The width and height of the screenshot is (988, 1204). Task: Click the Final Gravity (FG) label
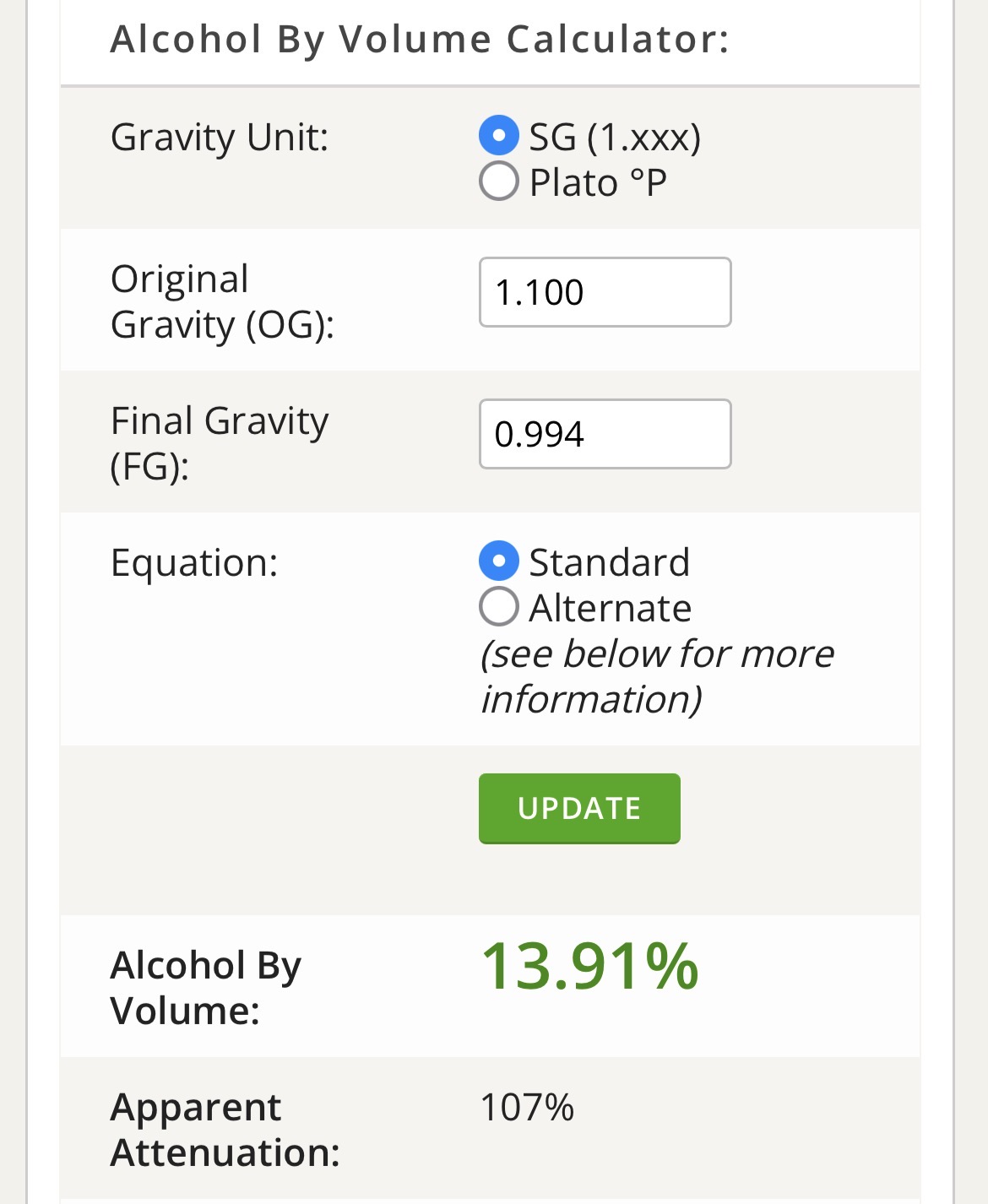click(220, 443)
